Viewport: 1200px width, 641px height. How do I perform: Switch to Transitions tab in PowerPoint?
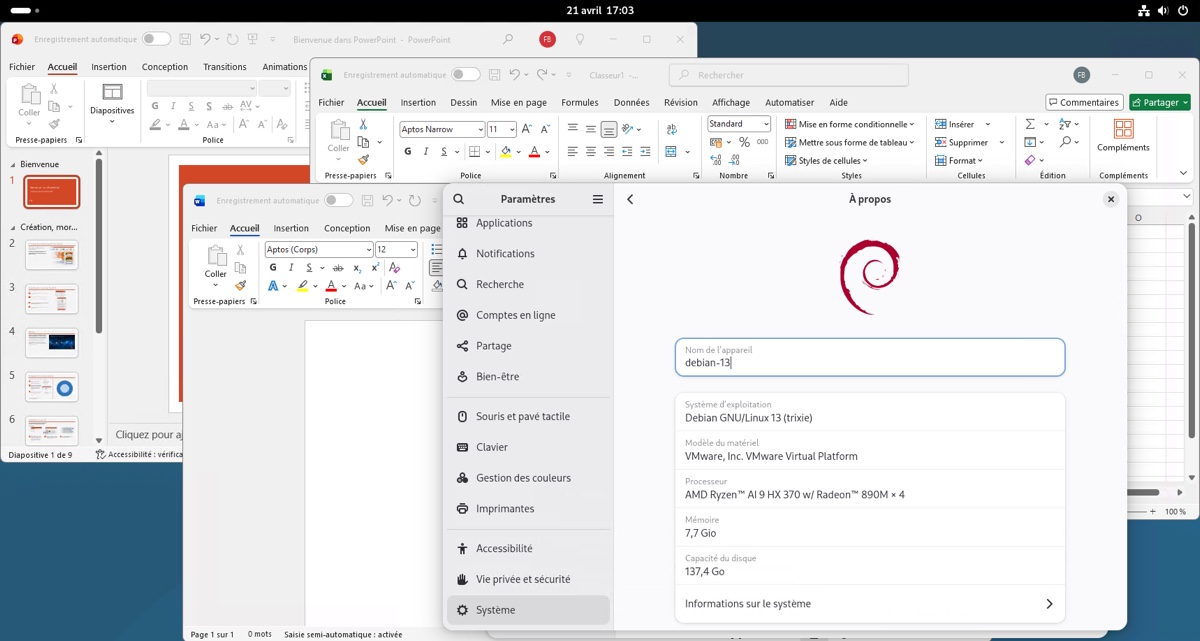(x=224, y=67)
